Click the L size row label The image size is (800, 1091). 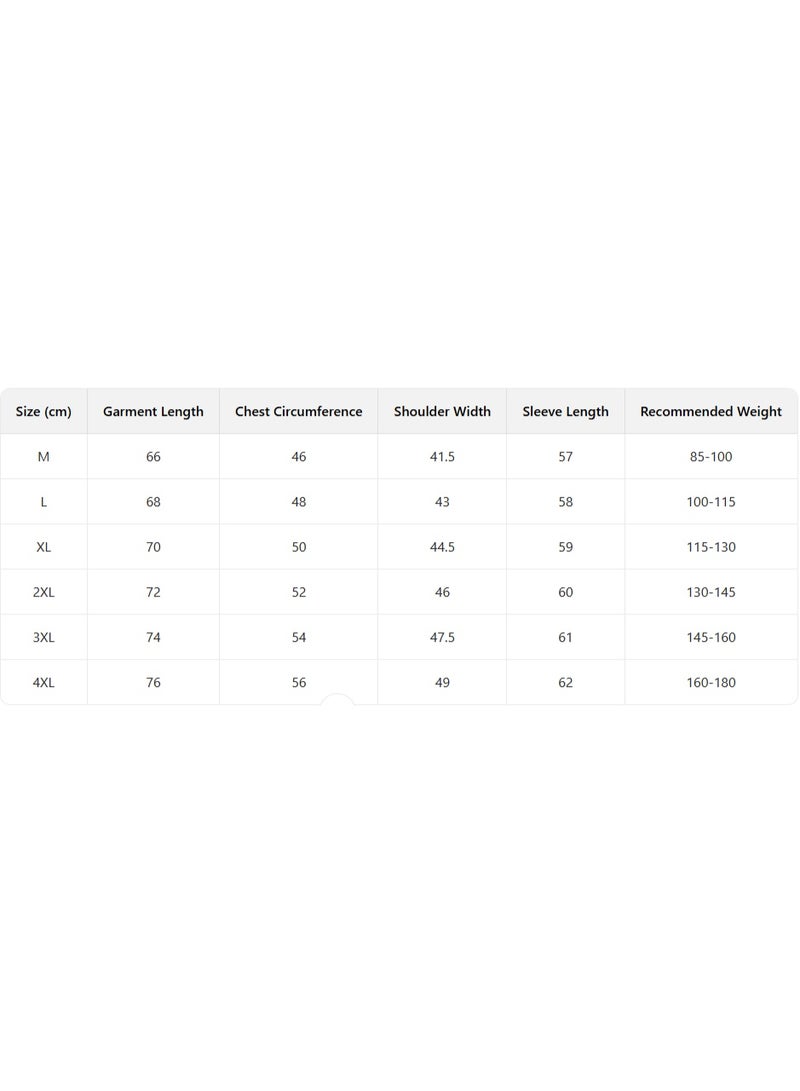coord(44,502)
